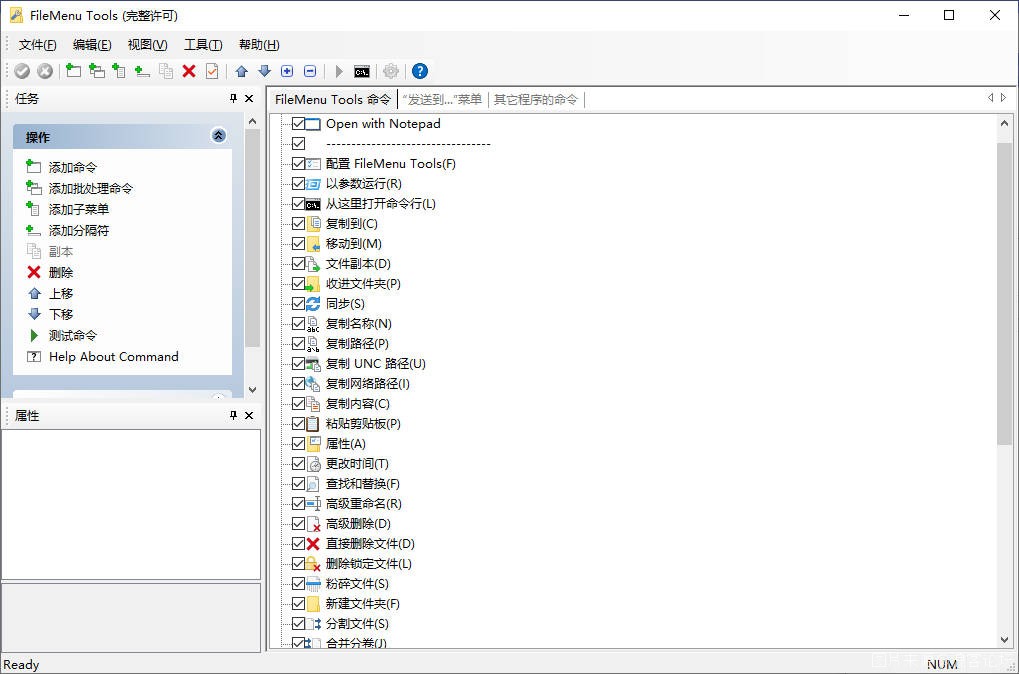Click the 复制到(C) command icon

pyautogui.click(x=313, y=224)
